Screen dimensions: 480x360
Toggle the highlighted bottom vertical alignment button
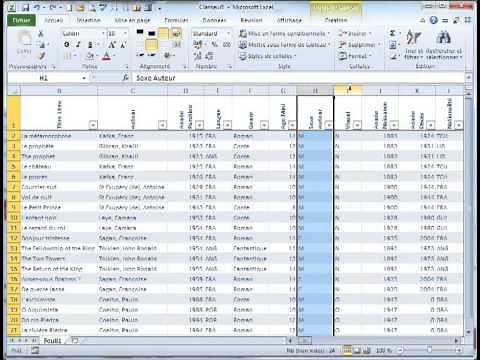coord(163,33)
